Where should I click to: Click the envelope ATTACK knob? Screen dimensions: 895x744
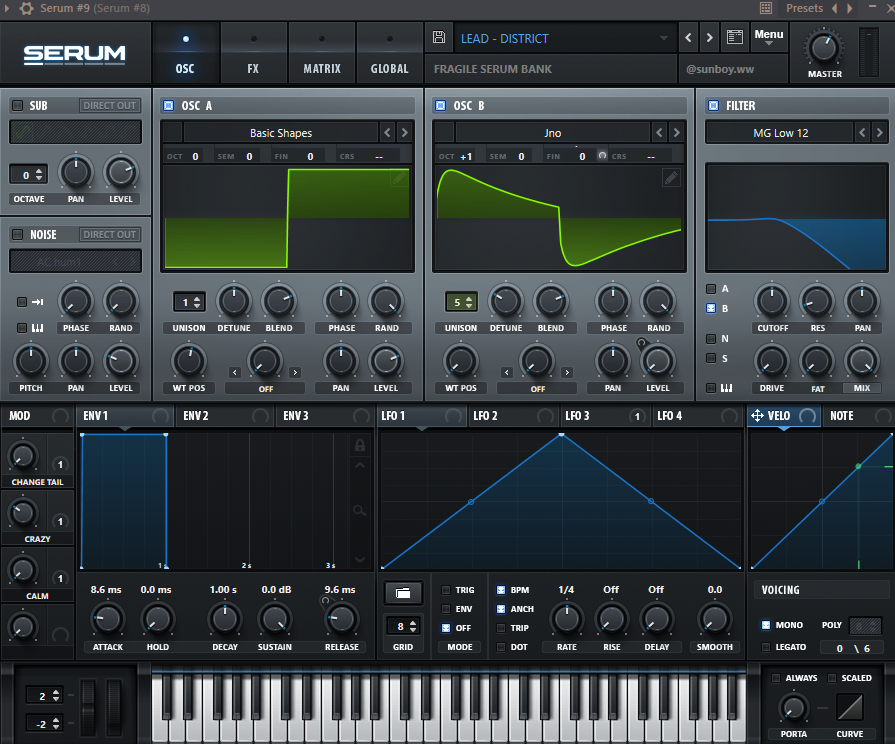107,620
